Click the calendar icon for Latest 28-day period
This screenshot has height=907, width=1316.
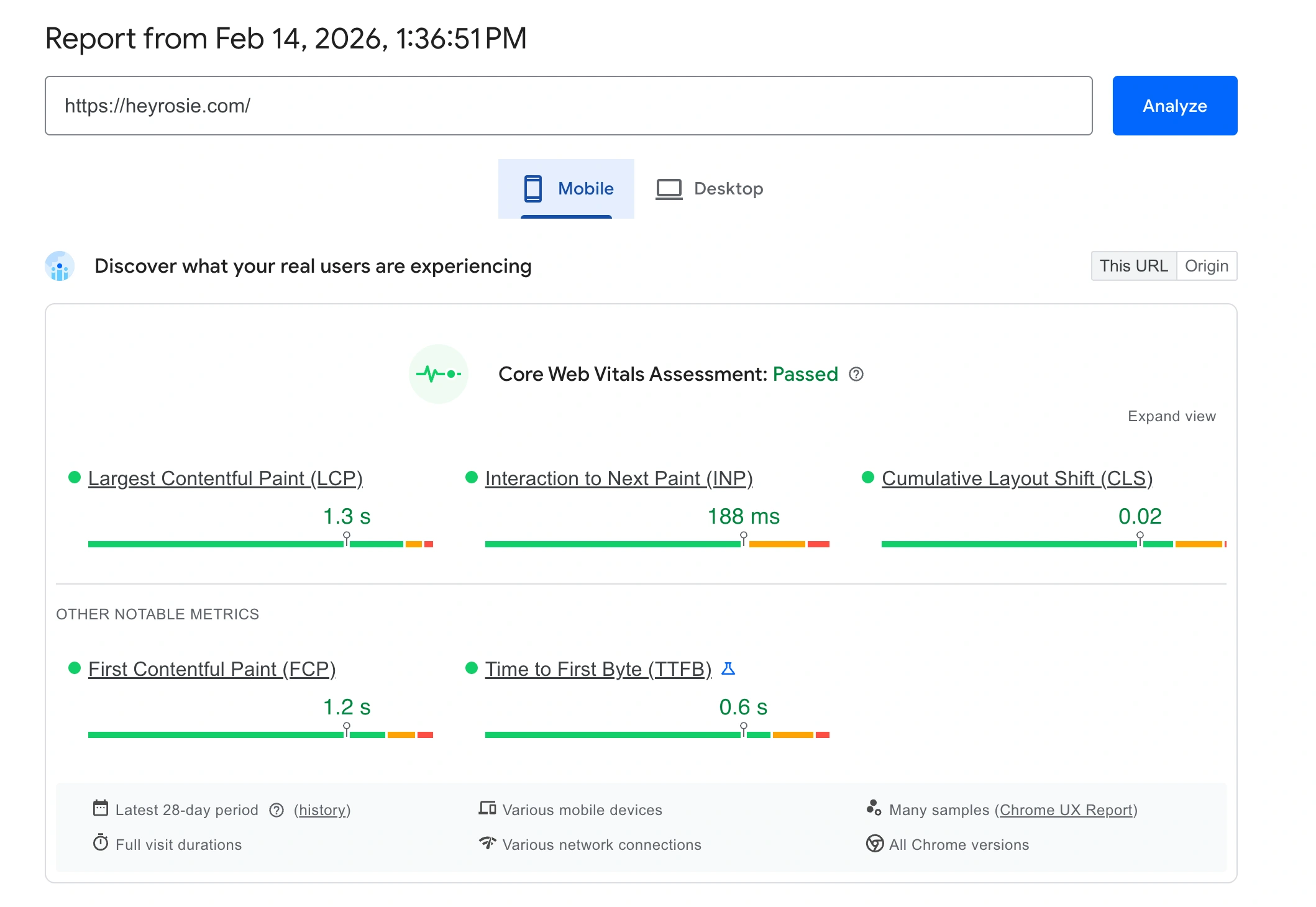pos(101,808)
